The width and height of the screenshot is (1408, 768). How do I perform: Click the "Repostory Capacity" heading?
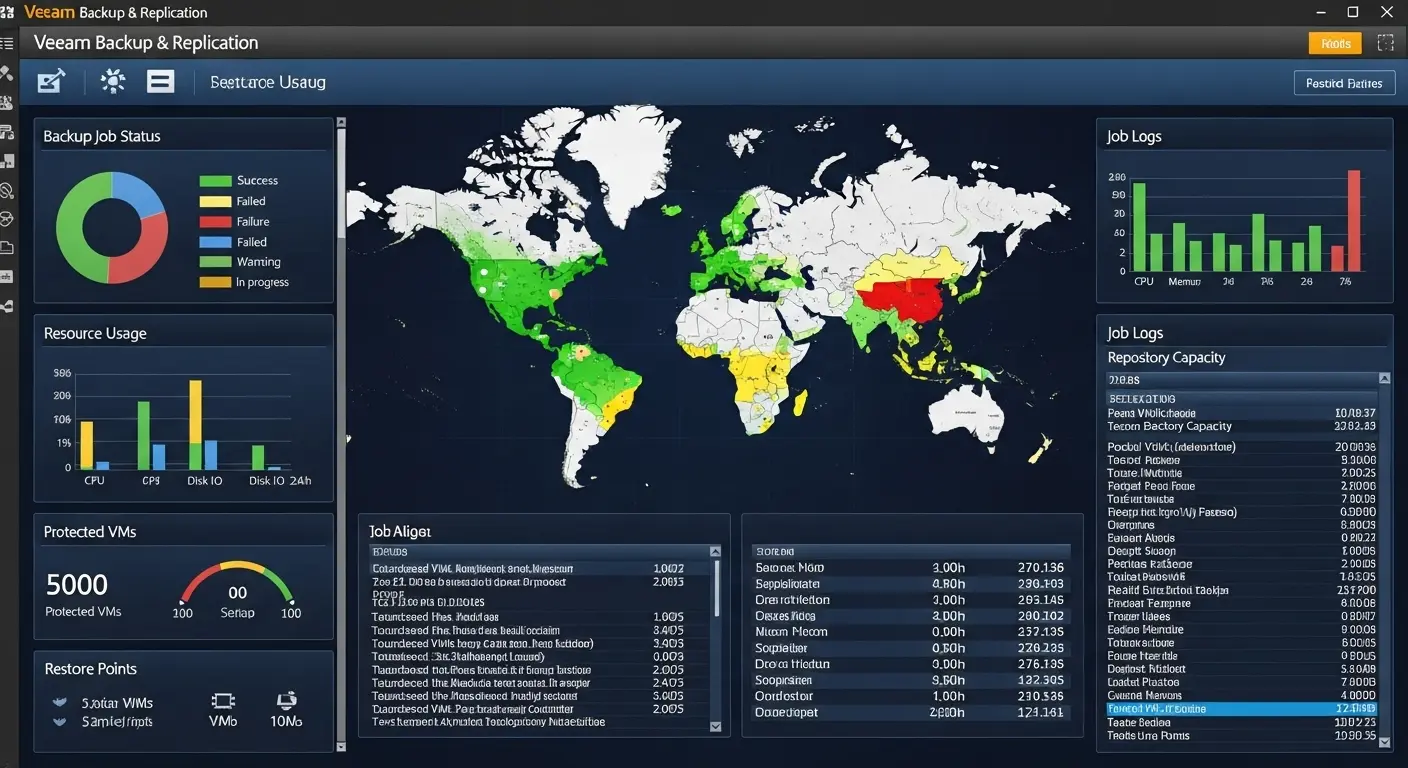(1166, 357)
